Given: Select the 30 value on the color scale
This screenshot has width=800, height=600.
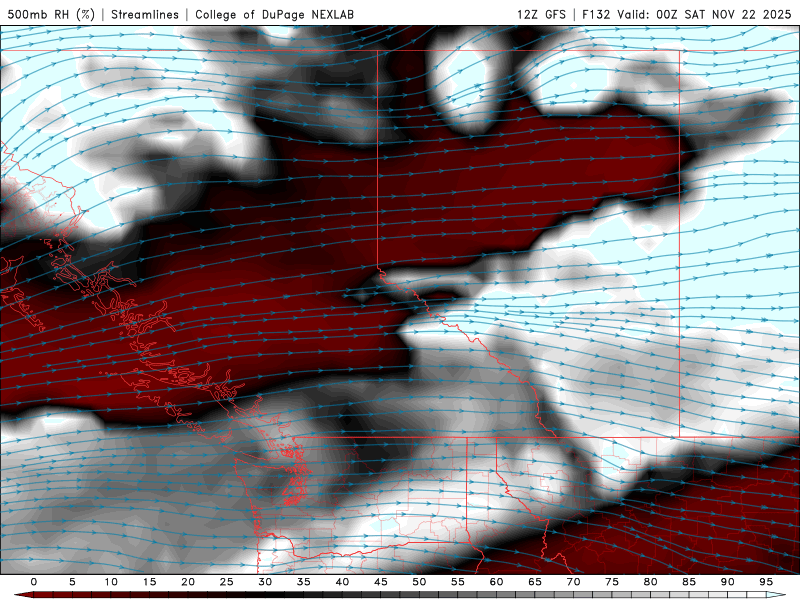Looking at the screenshot, I should (265, 582).
